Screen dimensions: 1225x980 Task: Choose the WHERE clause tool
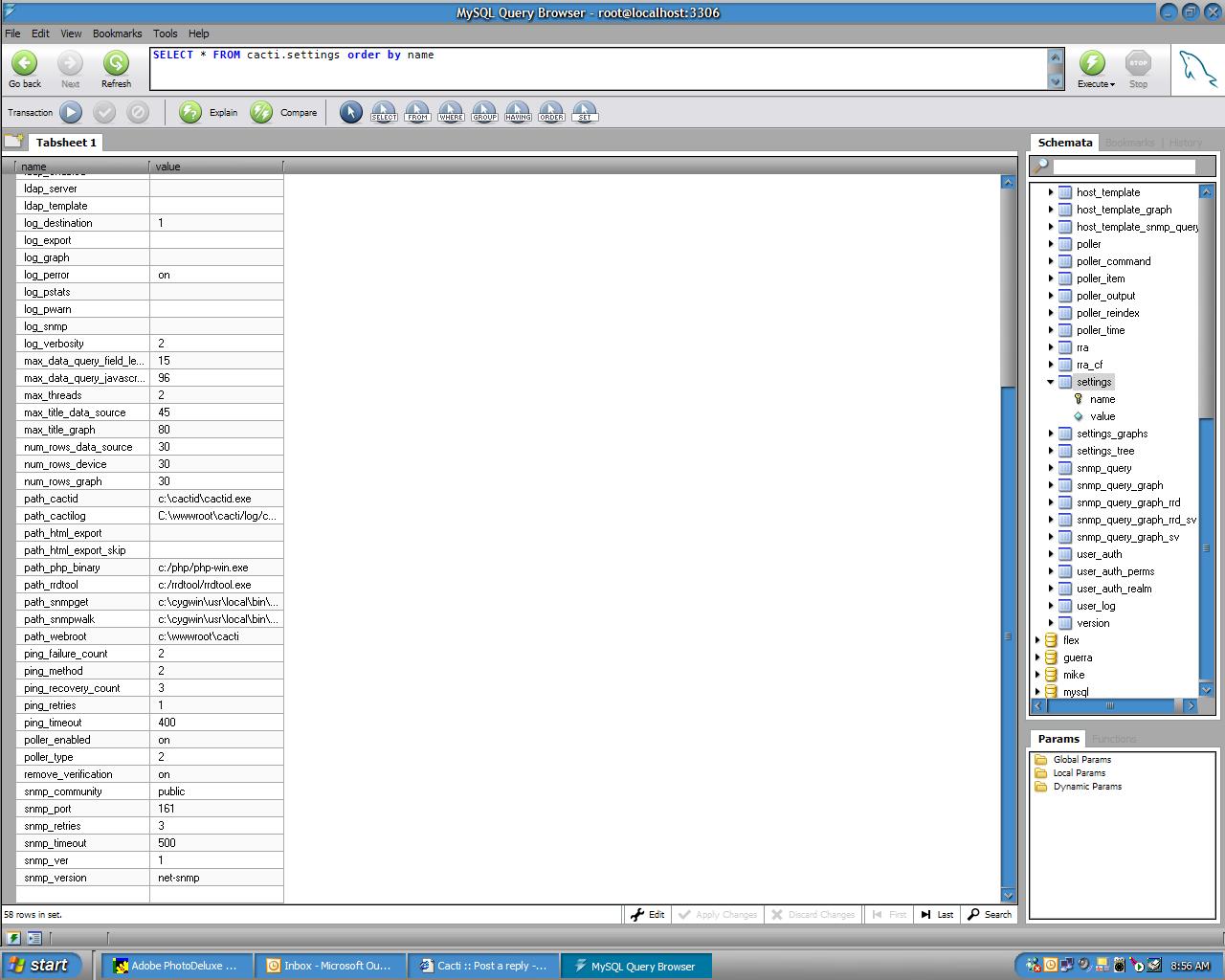(451, 112)
